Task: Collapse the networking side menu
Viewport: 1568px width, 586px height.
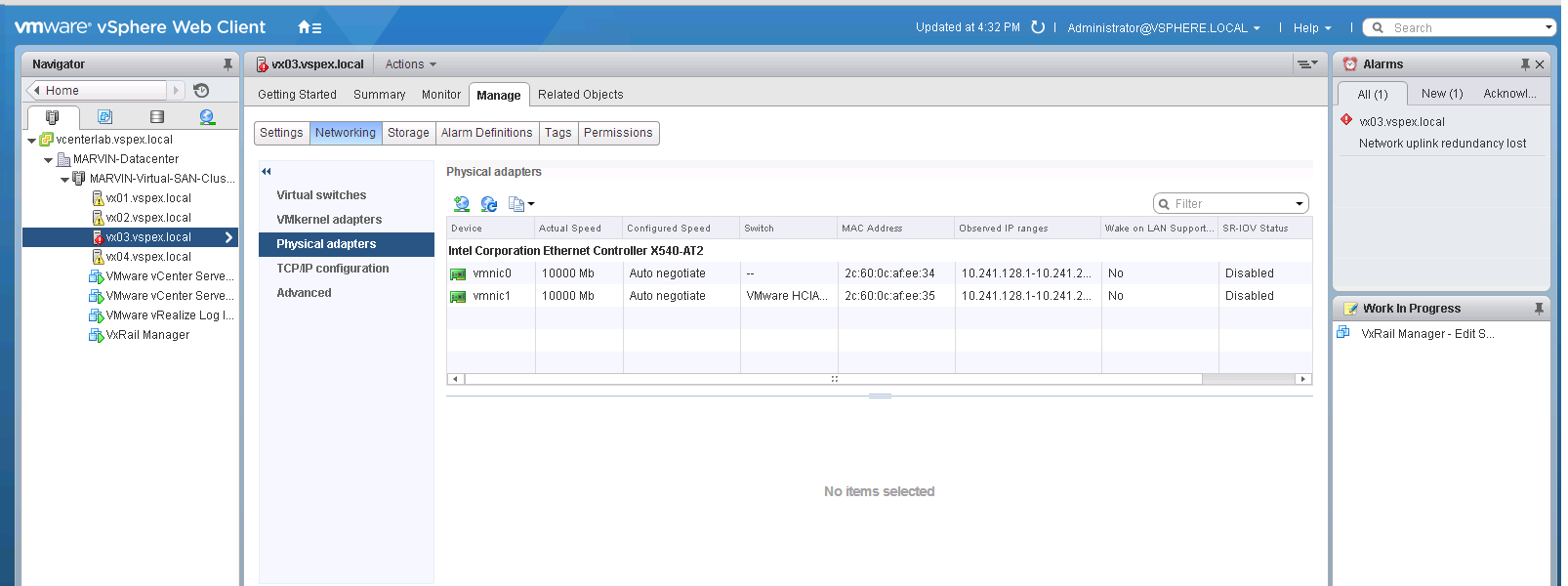Action: [267, 172]
